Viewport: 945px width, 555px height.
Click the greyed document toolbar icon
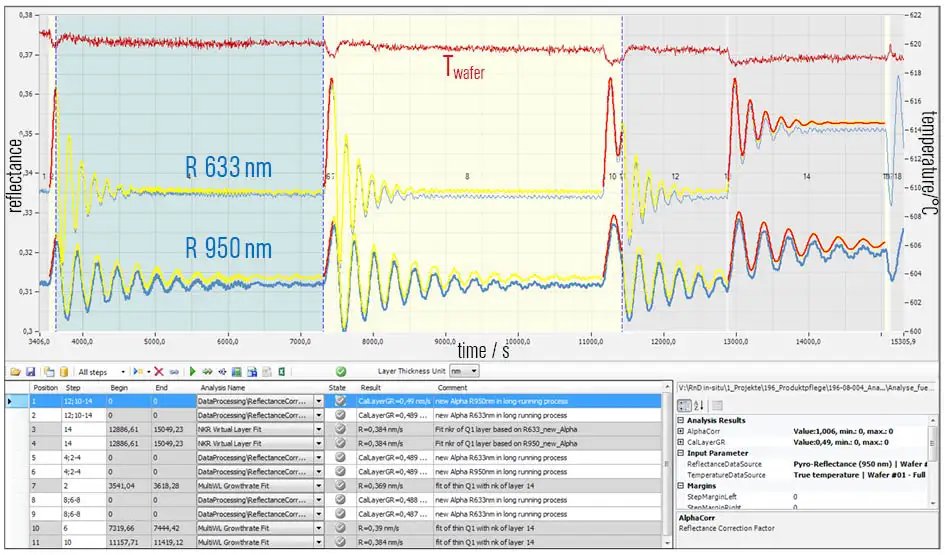[267, 372]
